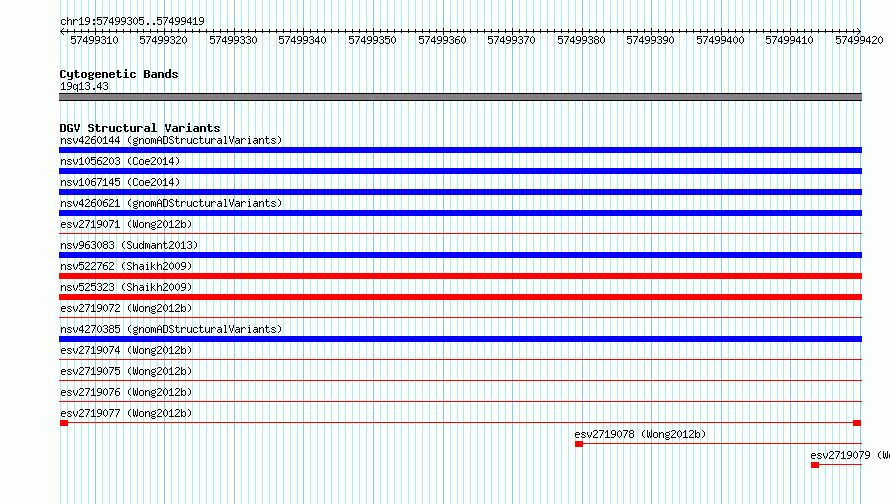Click esv2719074 (Wong2012b) variant label
The image size is (890, 504).
click(126, 350)
